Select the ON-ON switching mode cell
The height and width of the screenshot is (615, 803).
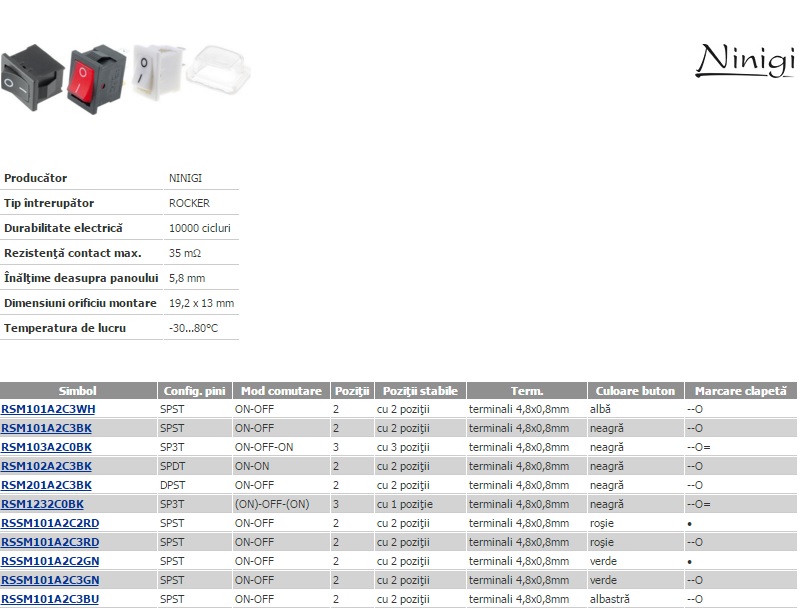(x=252, y=466)
